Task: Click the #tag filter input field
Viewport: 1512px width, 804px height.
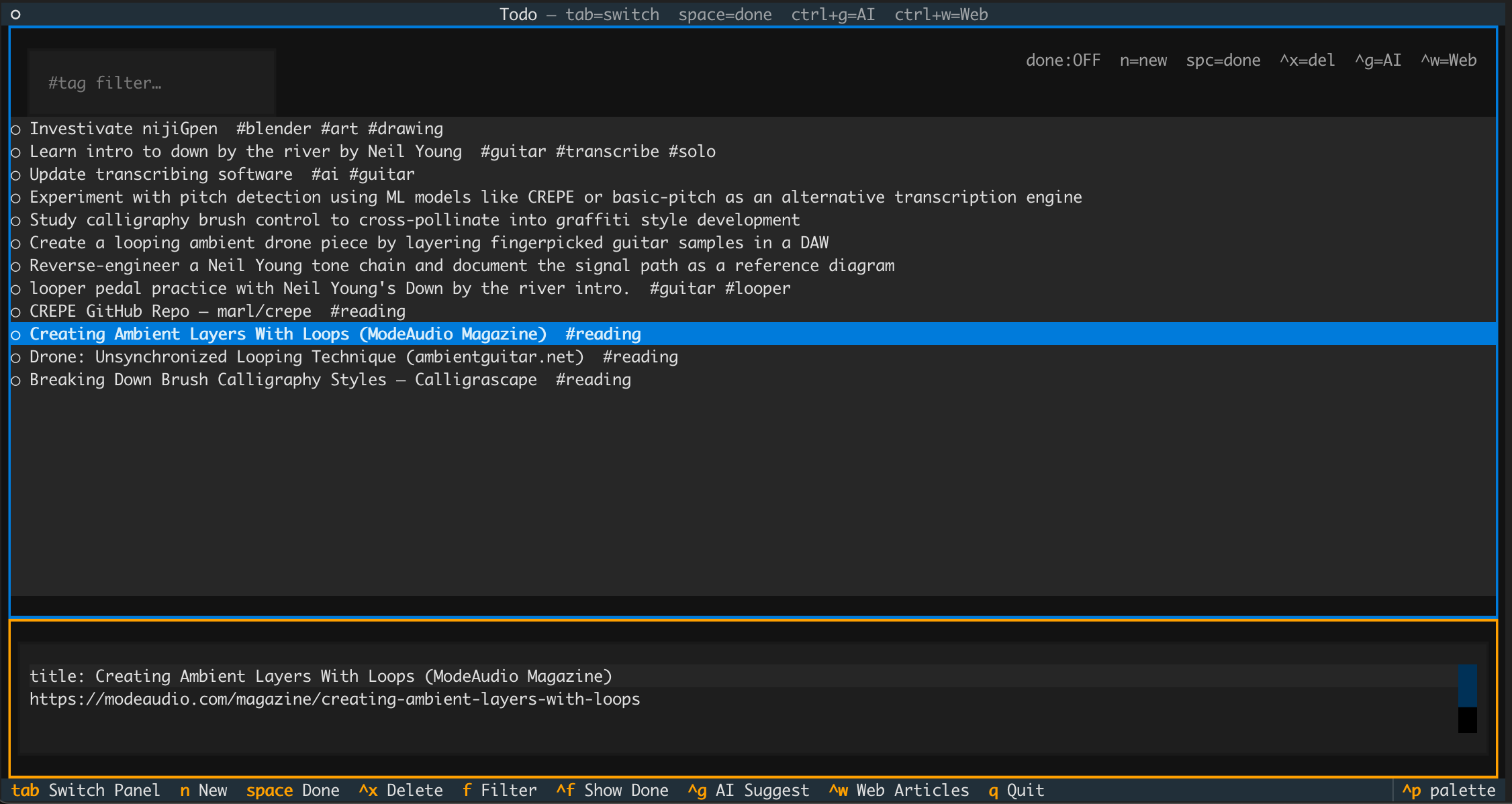Action: tap(152, 83)
